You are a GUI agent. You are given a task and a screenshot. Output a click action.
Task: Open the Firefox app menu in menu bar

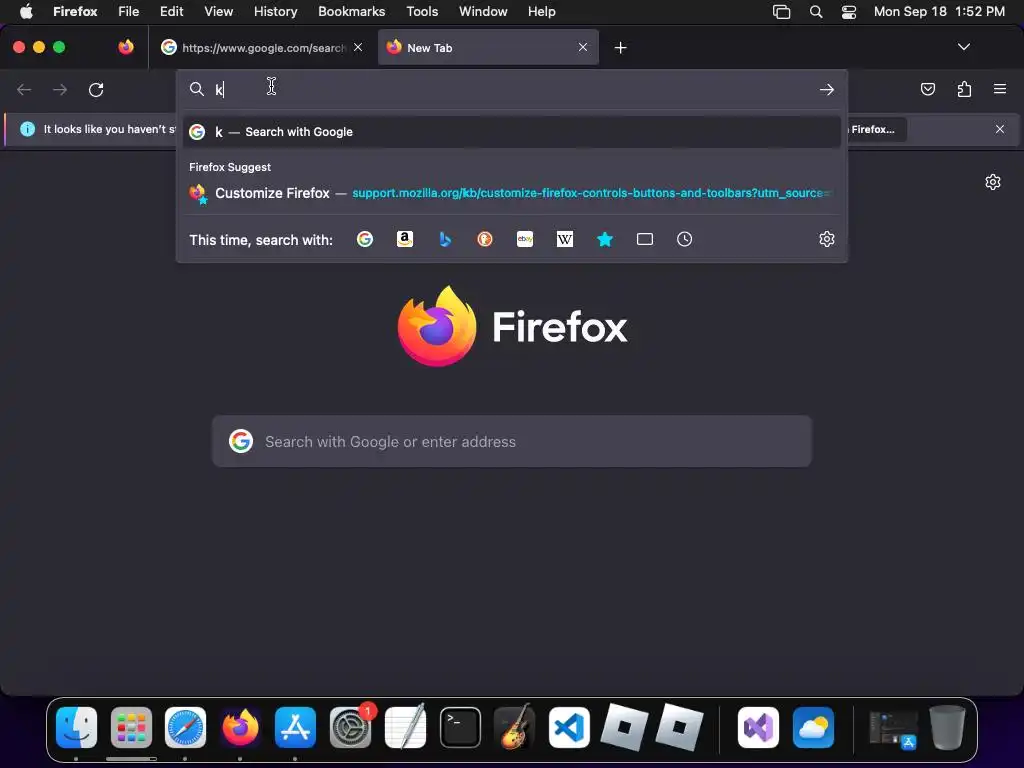pyautogui.click(x=75, y=12)
